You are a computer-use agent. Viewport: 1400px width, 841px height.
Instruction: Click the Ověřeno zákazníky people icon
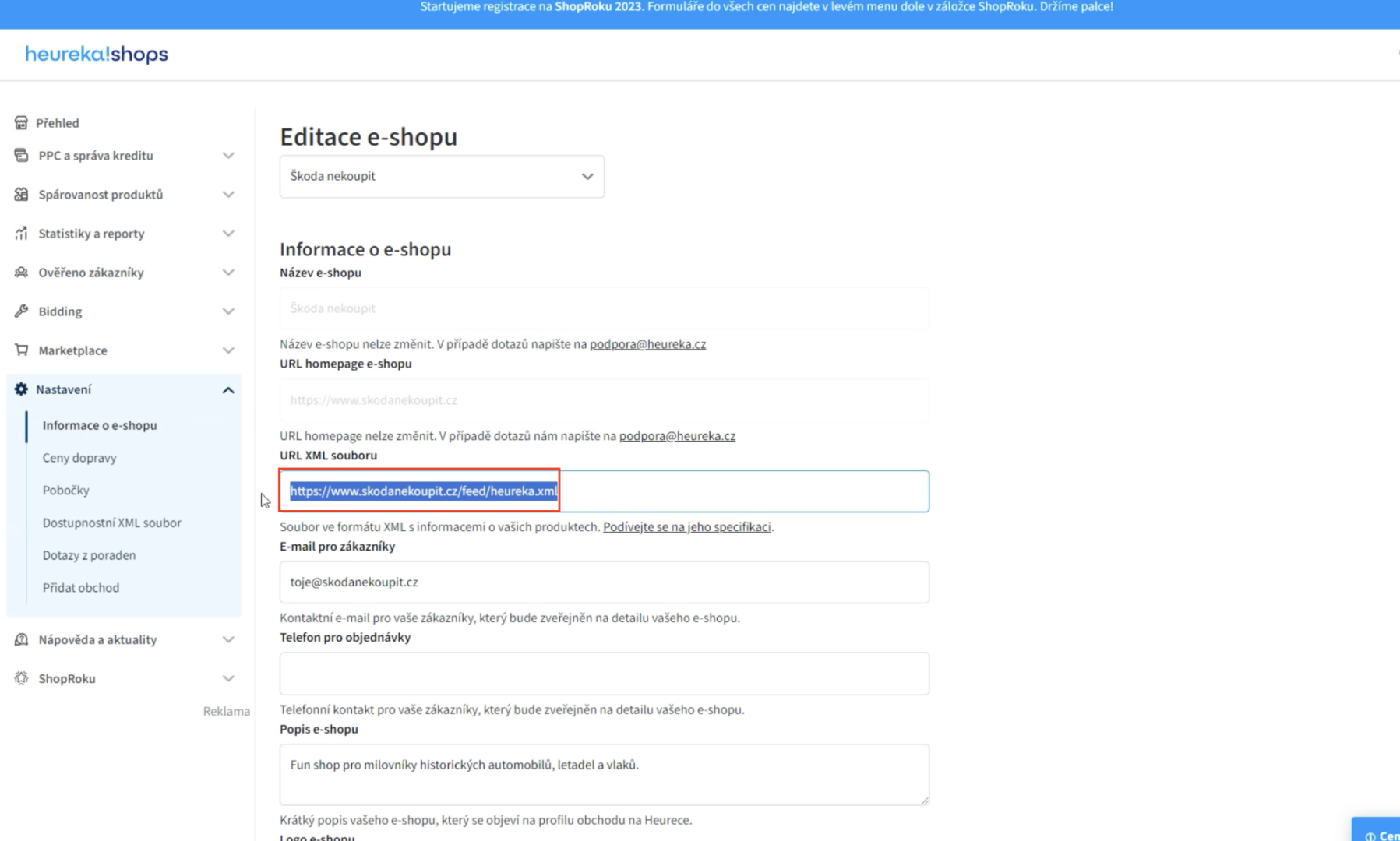click(21, 273)
